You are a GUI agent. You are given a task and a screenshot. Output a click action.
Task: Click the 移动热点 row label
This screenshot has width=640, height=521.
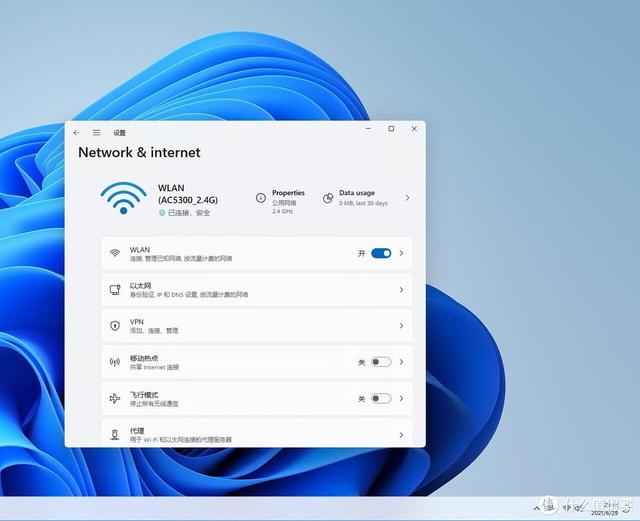144,358
